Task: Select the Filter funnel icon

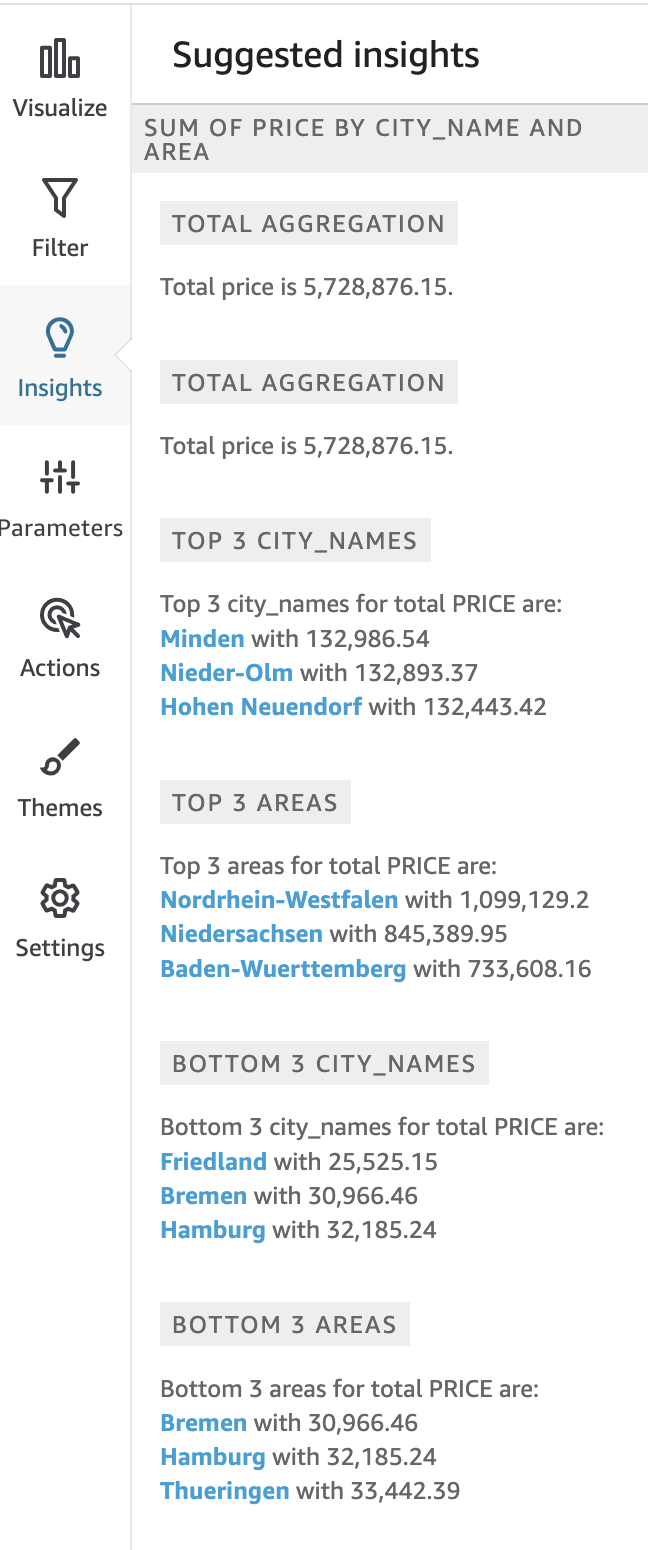Action: (x=60, y=198)
